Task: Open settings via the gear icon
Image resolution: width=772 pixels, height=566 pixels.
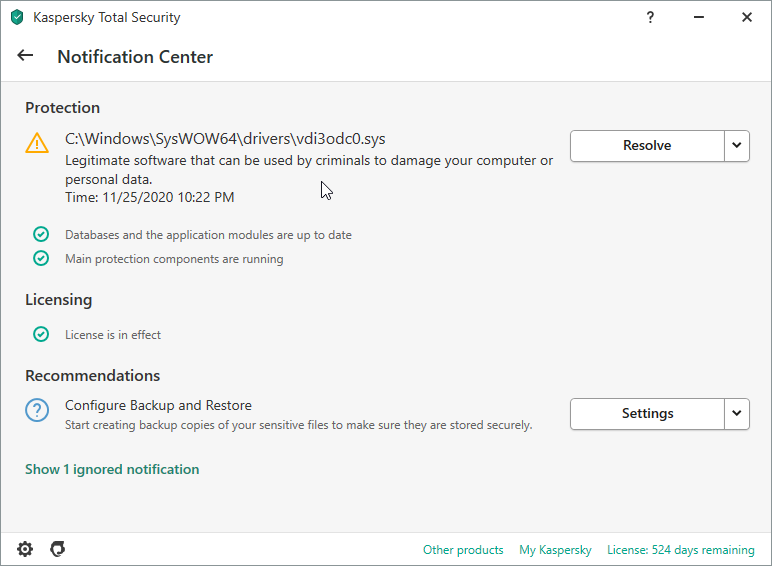Action: 25,549
